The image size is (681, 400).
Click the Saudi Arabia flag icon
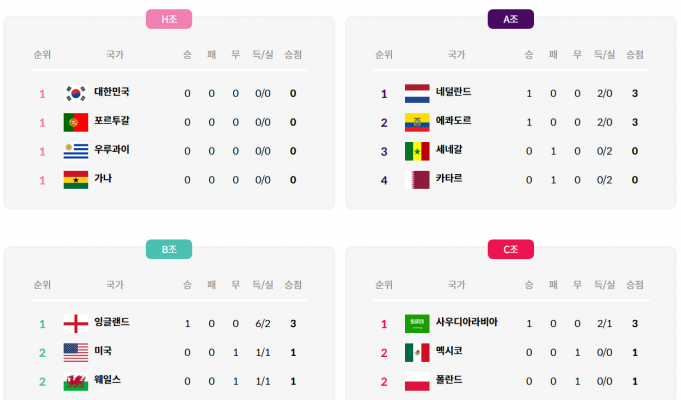(417, 324)
